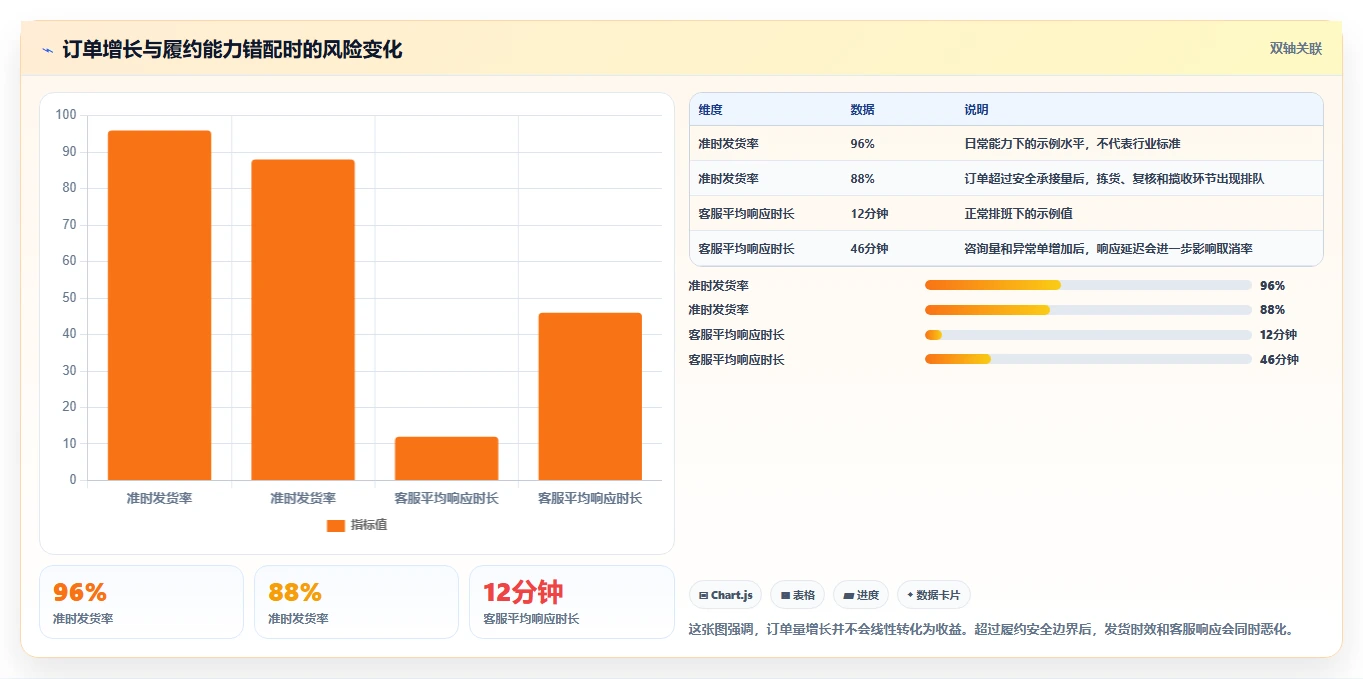The height and width of the screenshot is (679, 1363).
Task: Click the orange legend swatch for 指标值
Action: [x=335, y=525]
